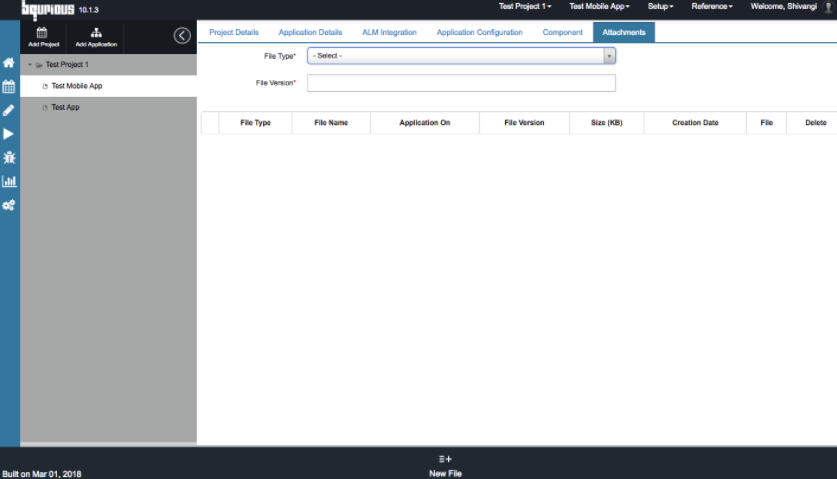Switch to the Component tab

coord(563,33)
